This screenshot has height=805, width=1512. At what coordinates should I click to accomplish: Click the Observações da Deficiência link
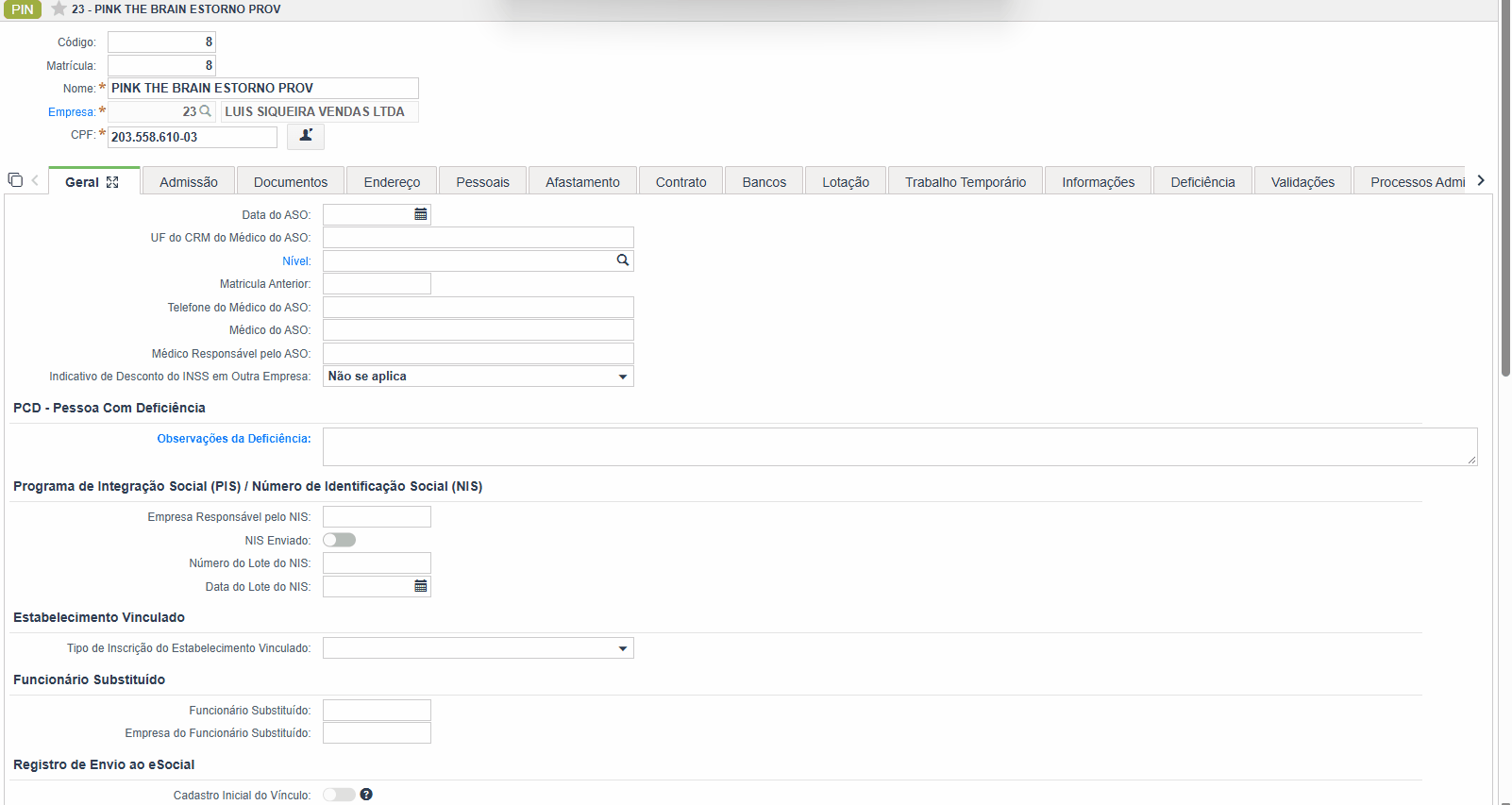point(234,439)
